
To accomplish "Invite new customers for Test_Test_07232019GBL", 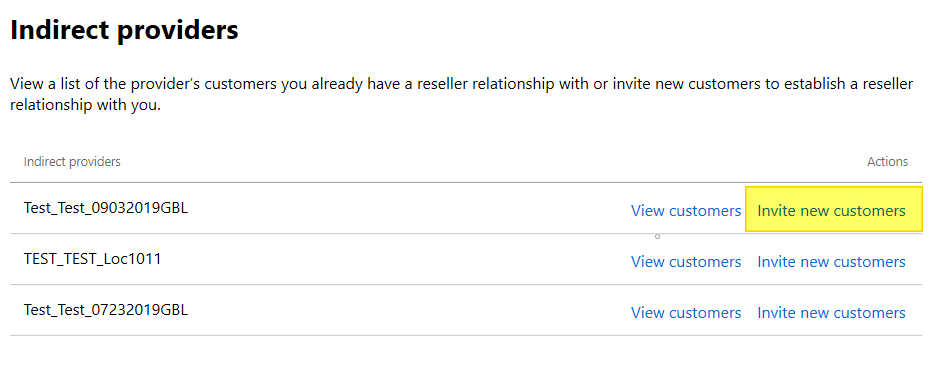I will [831, 312].
